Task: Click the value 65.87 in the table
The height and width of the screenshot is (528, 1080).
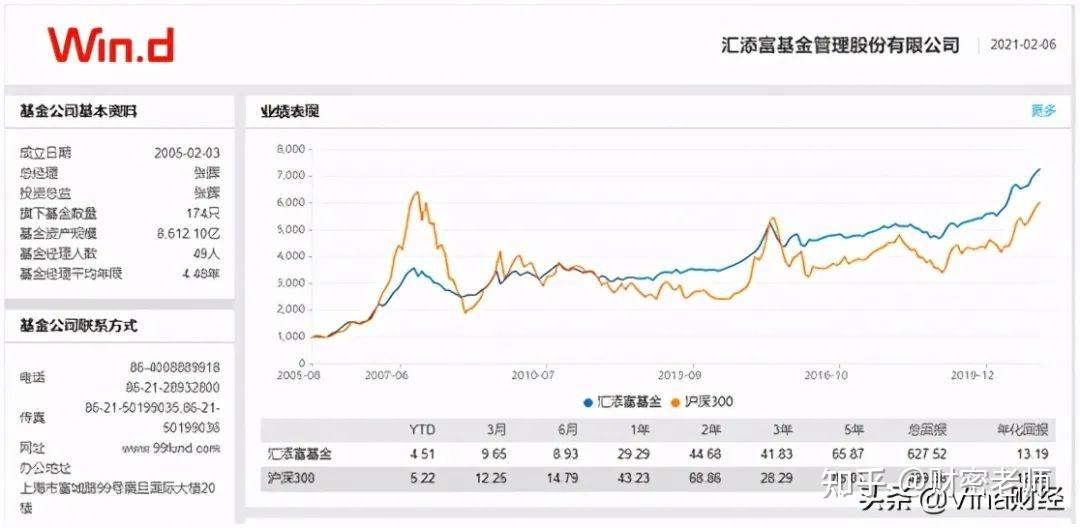Action: pyautogui.click(x=849, y=454)
